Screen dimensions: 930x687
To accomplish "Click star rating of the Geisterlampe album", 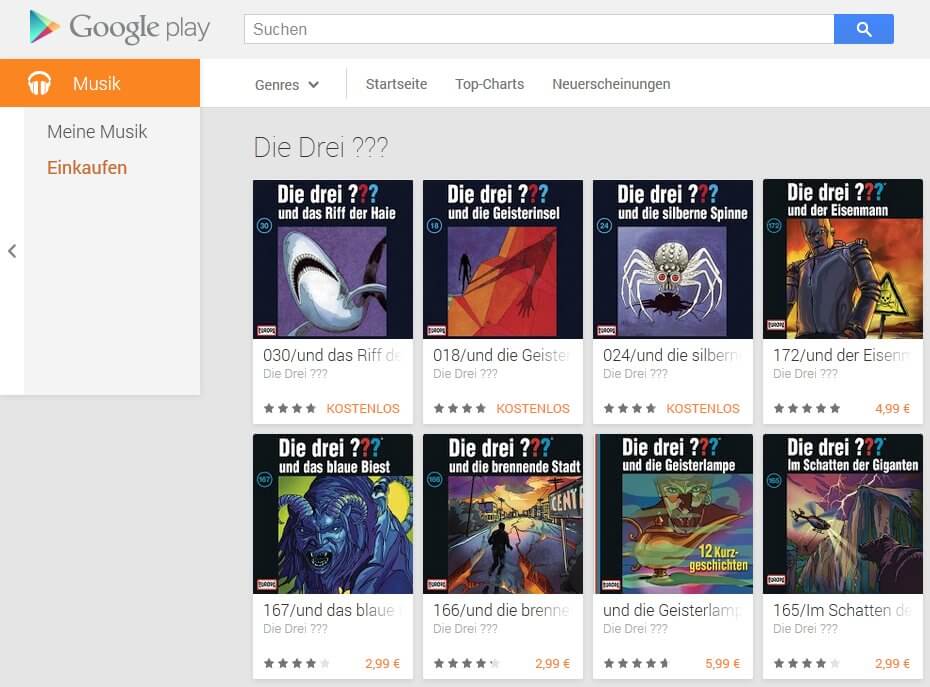I will (636, 664).
